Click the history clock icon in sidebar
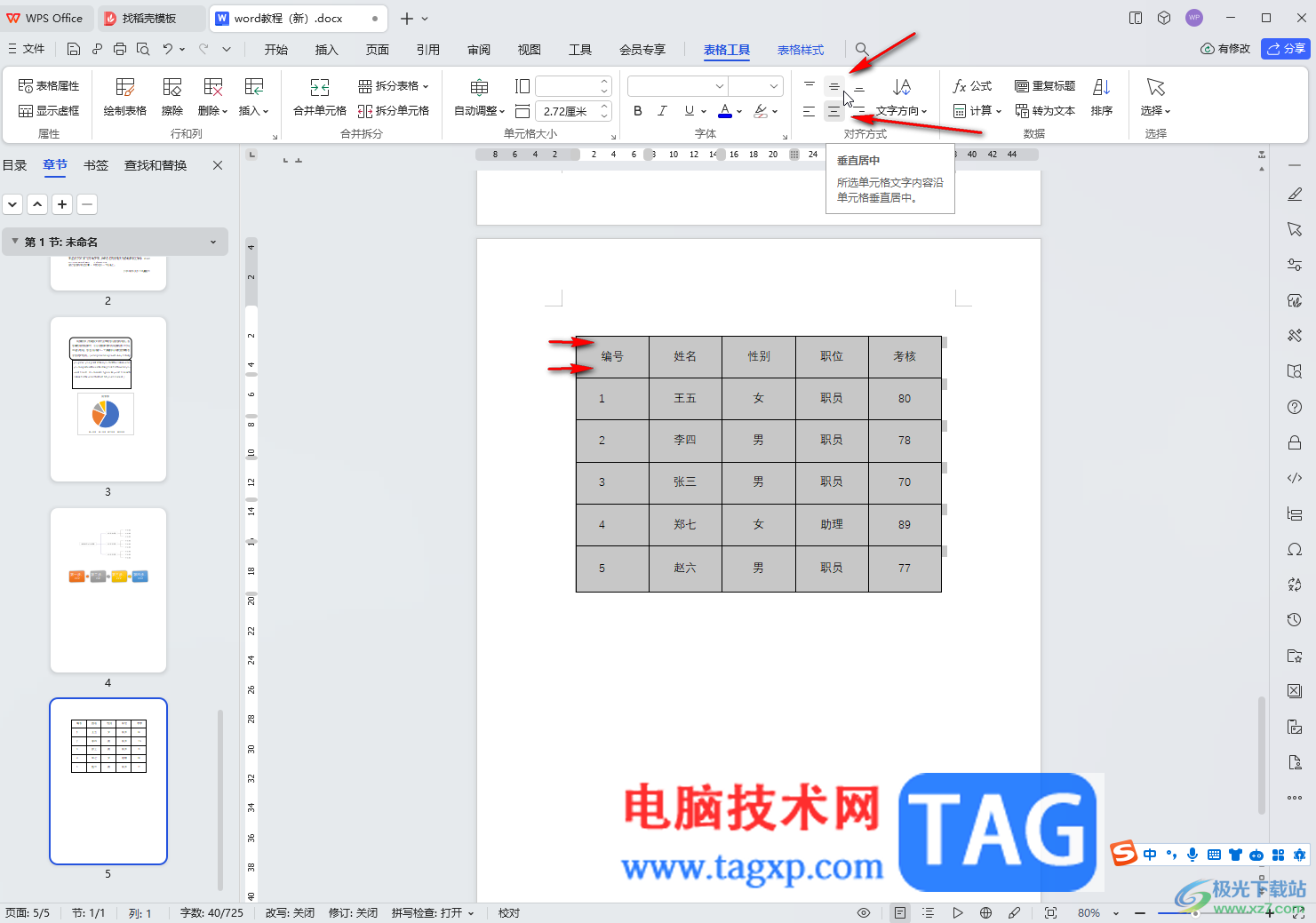This screenshot has height=923, width=1316. (x=1295, y=619)
